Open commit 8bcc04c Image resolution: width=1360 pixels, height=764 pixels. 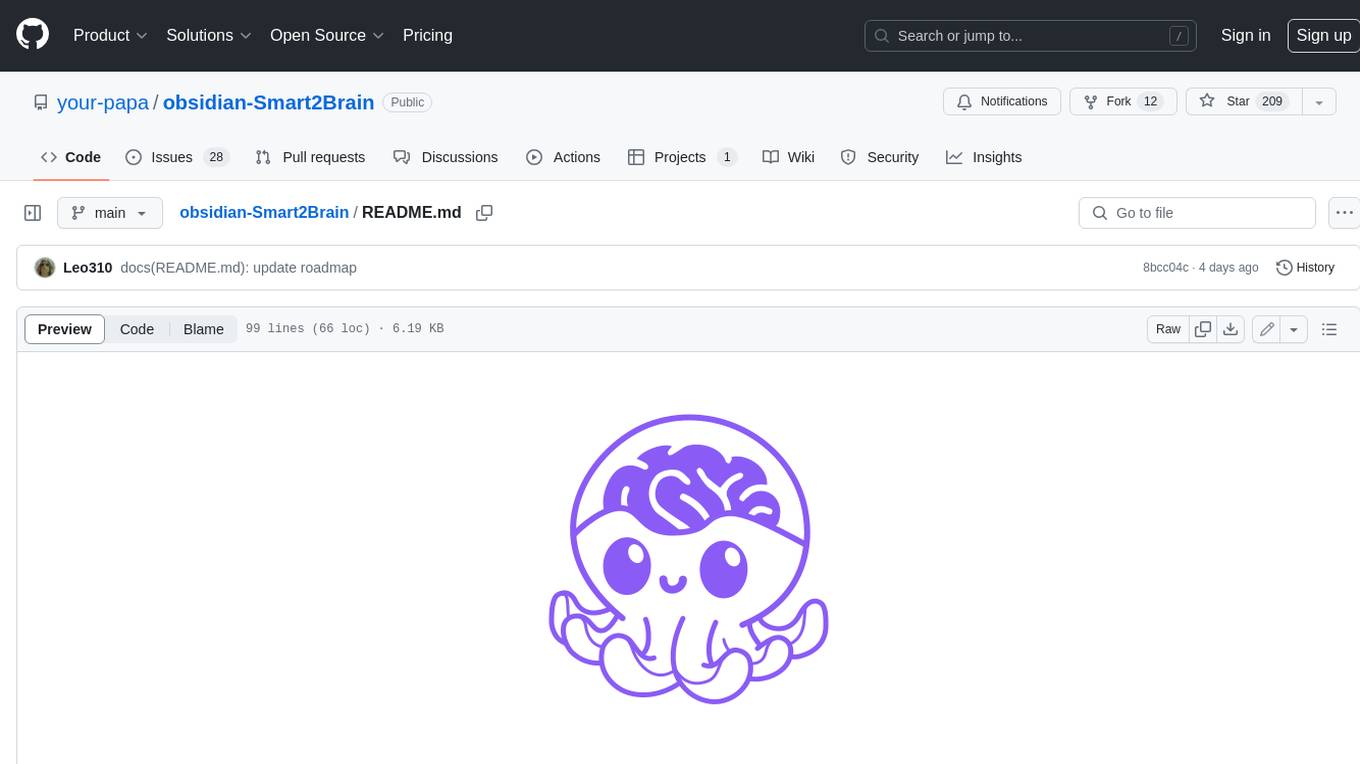point(1166,267)
